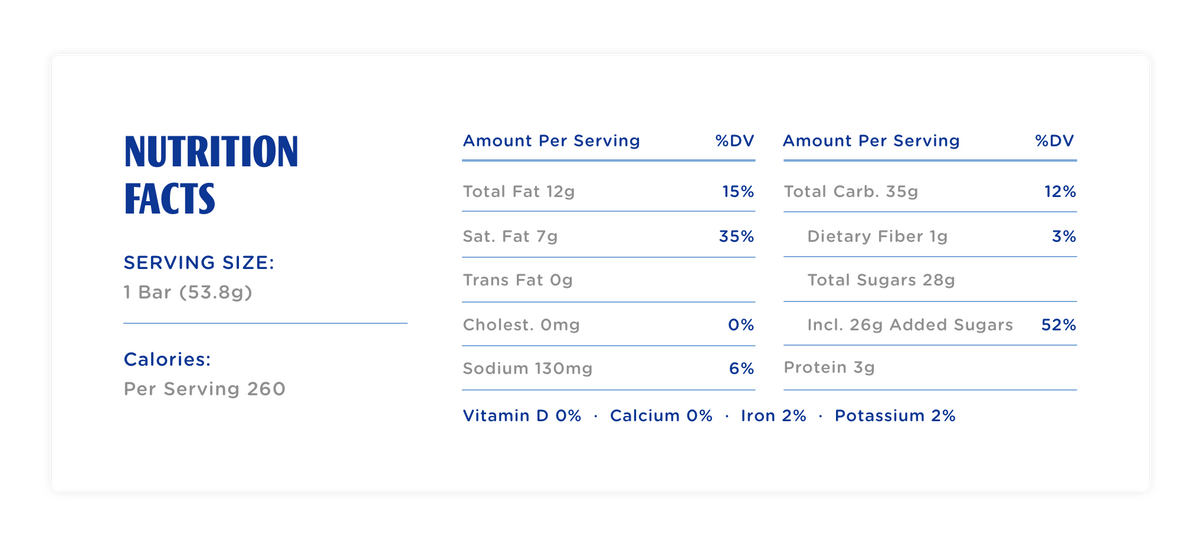The image size is (1200, 551).
Task: Select the Total Carb. 35g row
Action: pyautogui.click(x=930, y=191)
